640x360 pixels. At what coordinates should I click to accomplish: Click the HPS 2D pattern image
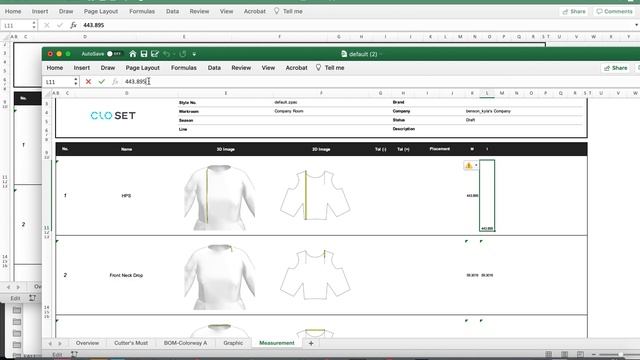click(x=315, y=195)
